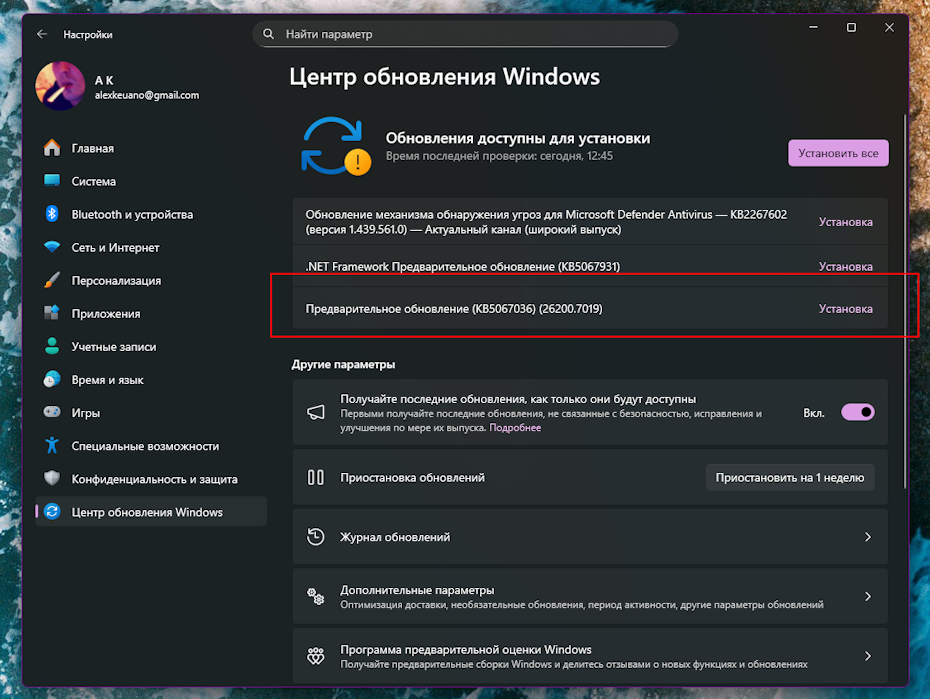Click the back arrow icon in title bar
The width and height of the screenshot is (930, 699).
click(42, 34)
